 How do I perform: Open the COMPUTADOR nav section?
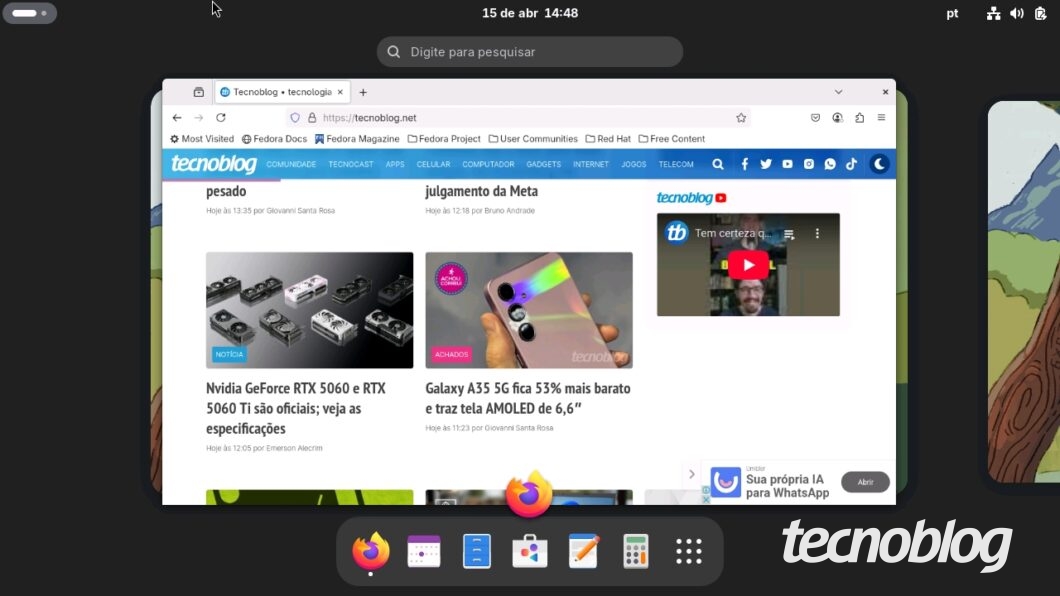[488, 164]
